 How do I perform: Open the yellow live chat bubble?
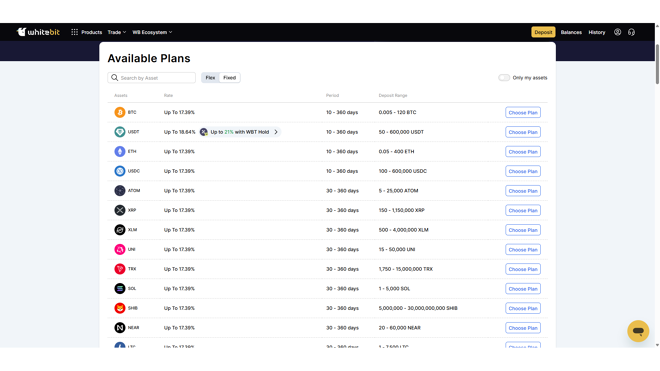[x=638, y=331]
